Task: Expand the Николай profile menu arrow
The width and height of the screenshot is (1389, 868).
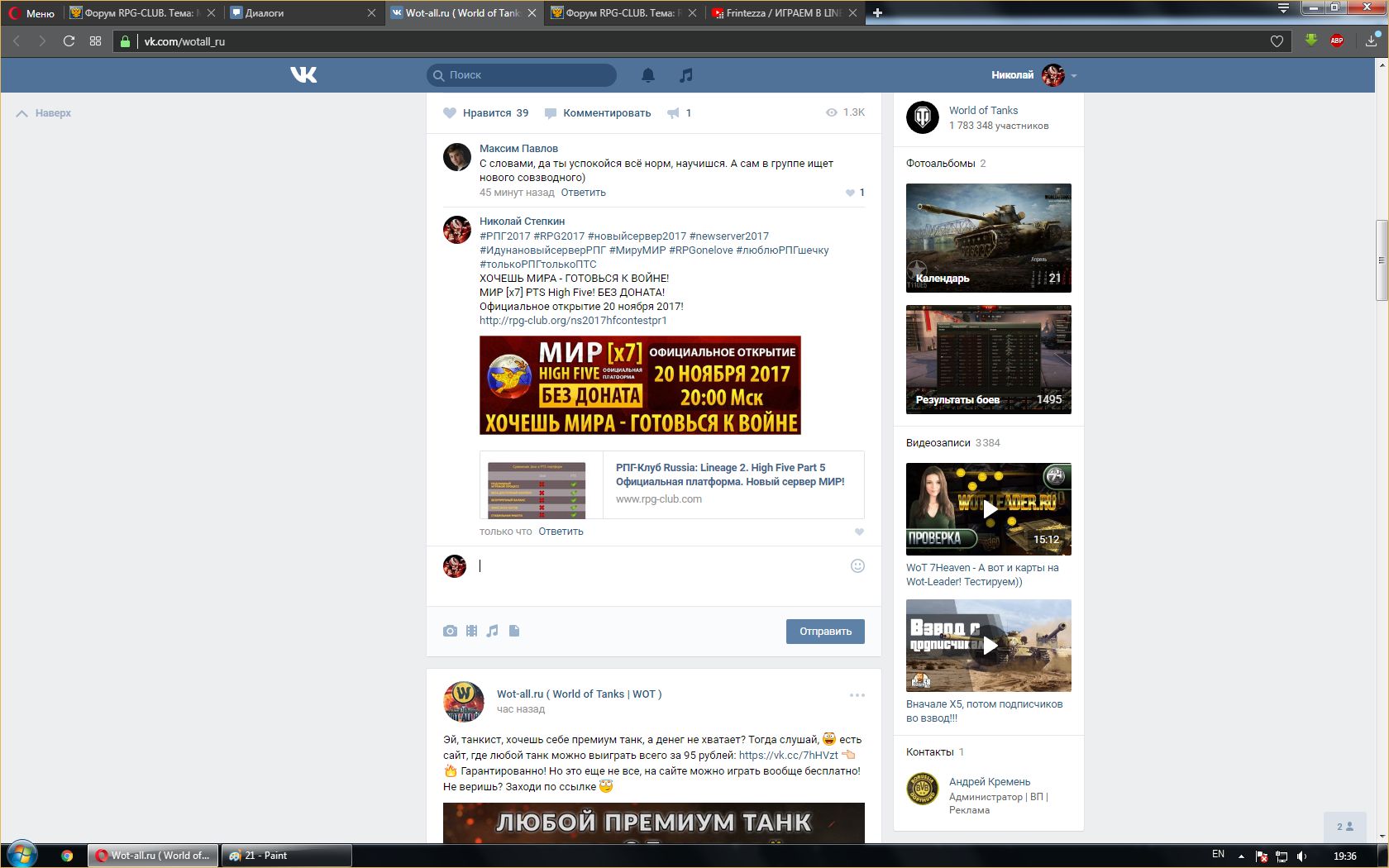Action: [1074, 76]
